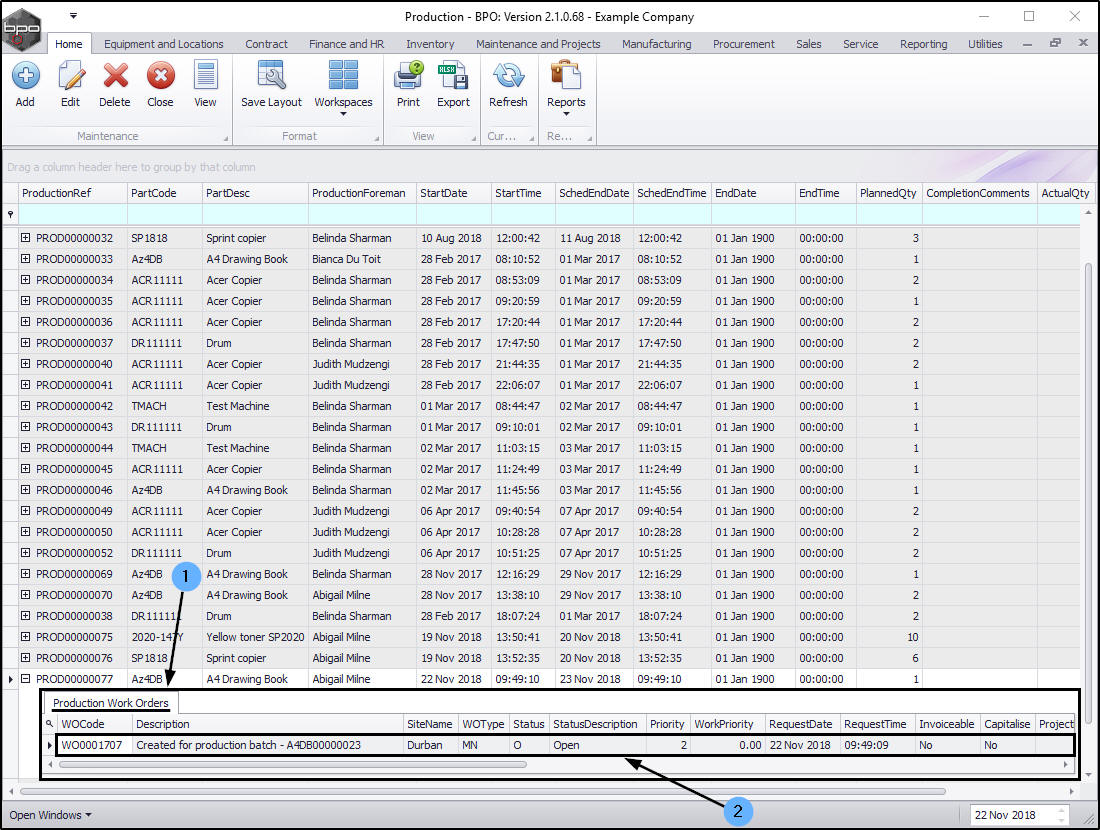Open the View record icon
The height and width of the screenshot is (830, 1100).
coord(205,77)
